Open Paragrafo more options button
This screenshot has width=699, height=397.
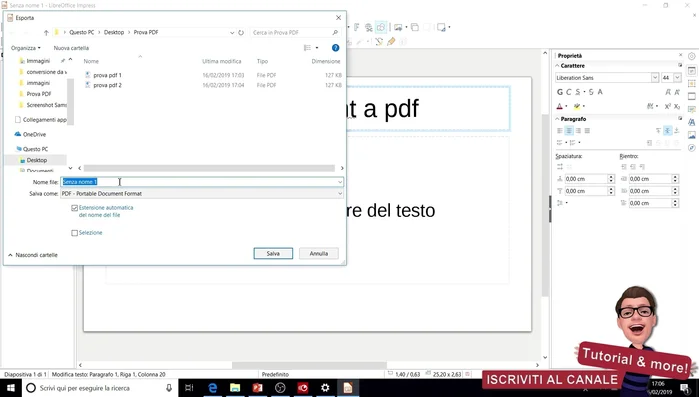(680, 119)
